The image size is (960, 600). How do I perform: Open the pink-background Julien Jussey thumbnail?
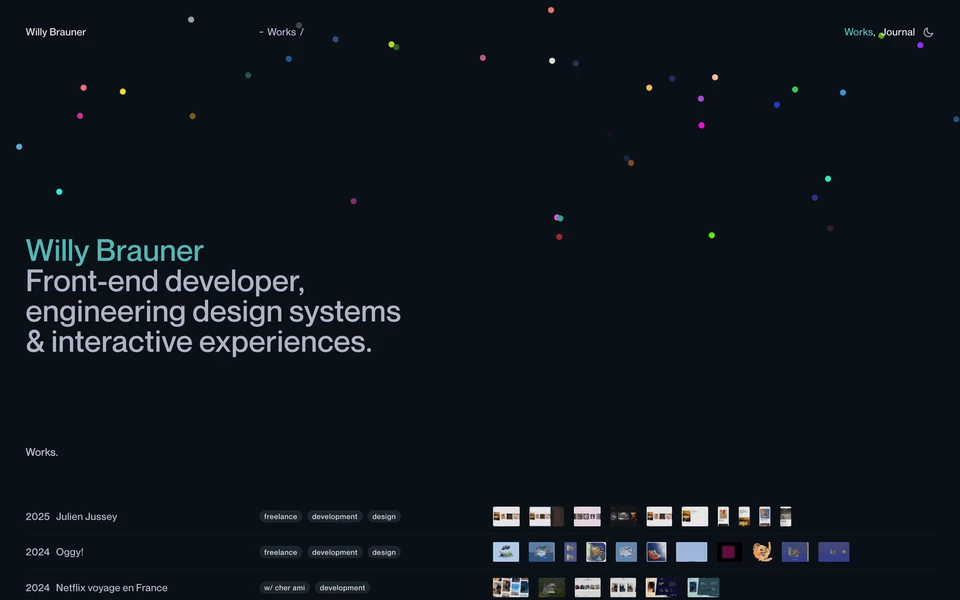(587, 516)
